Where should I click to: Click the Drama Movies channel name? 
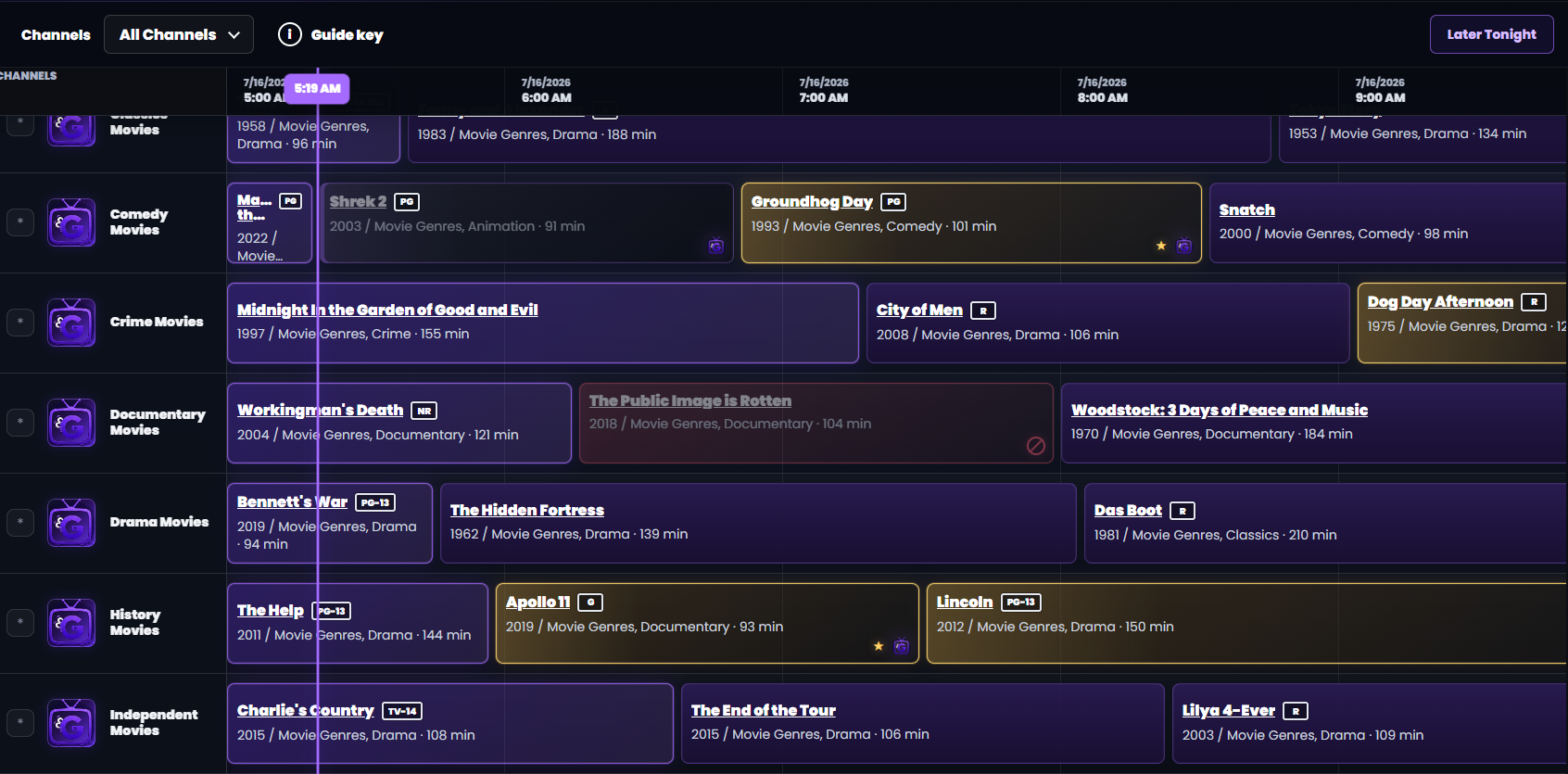coord(159,522)
